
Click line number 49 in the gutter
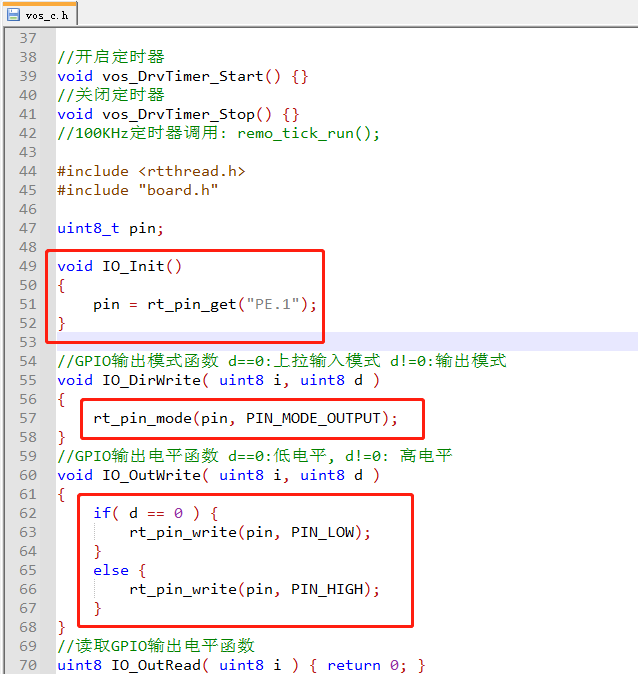(x=28, y=266)
